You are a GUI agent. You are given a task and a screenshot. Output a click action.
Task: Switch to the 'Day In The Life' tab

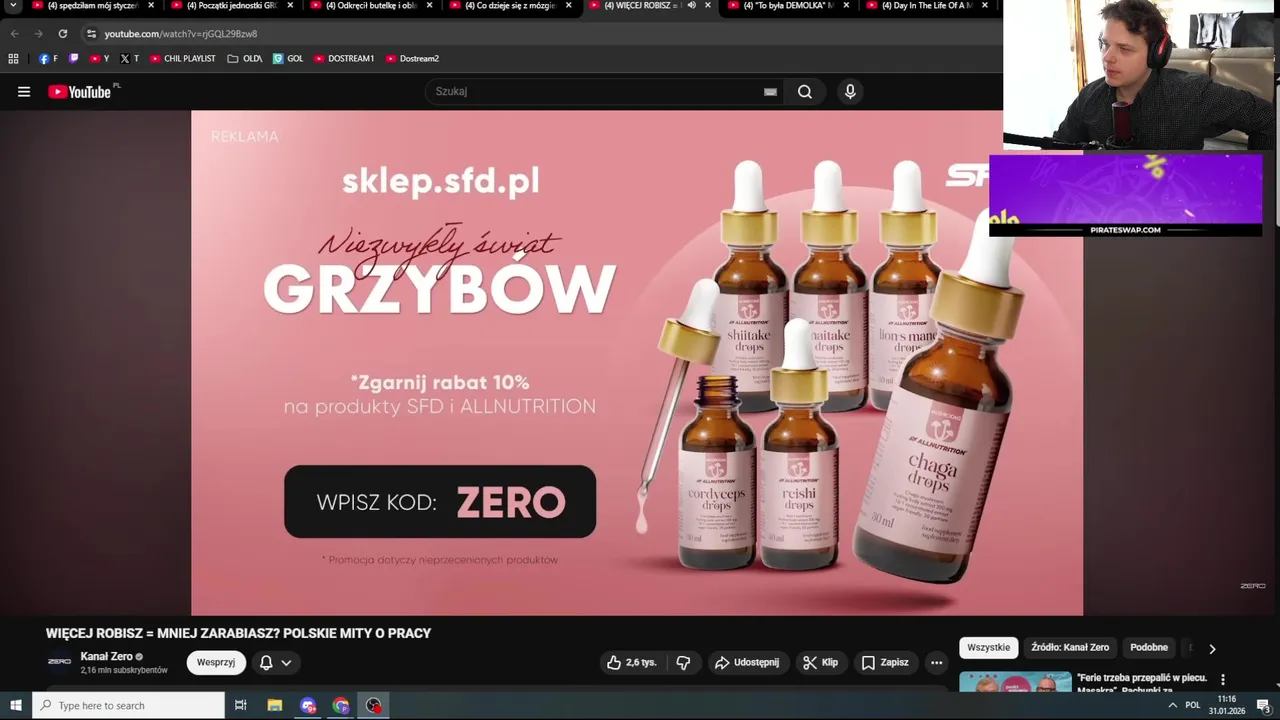pyautogui.click(x=926, y=6)
